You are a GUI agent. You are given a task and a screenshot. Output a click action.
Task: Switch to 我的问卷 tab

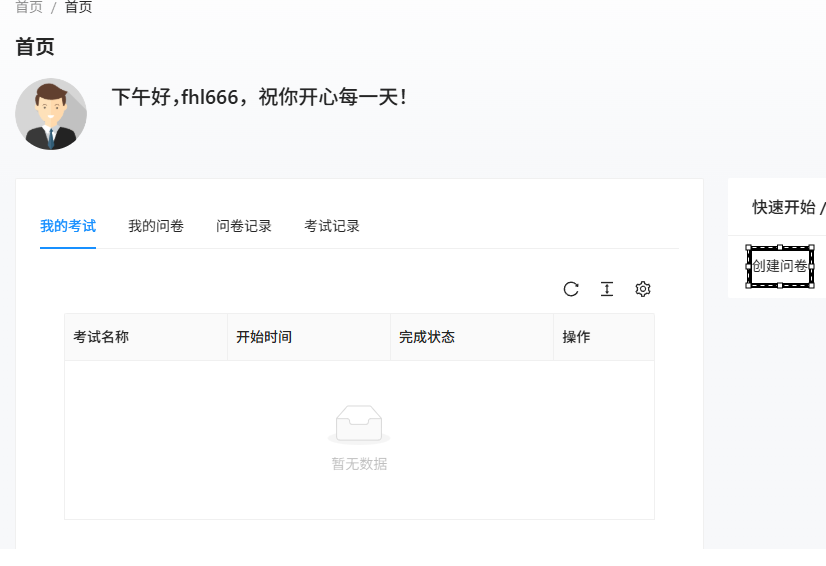click(156, 226)
